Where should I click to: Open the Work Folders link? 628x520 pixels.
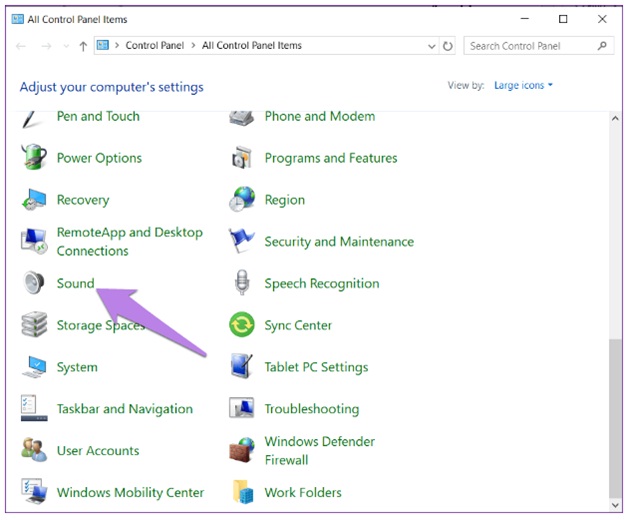(x=303, y=492)
